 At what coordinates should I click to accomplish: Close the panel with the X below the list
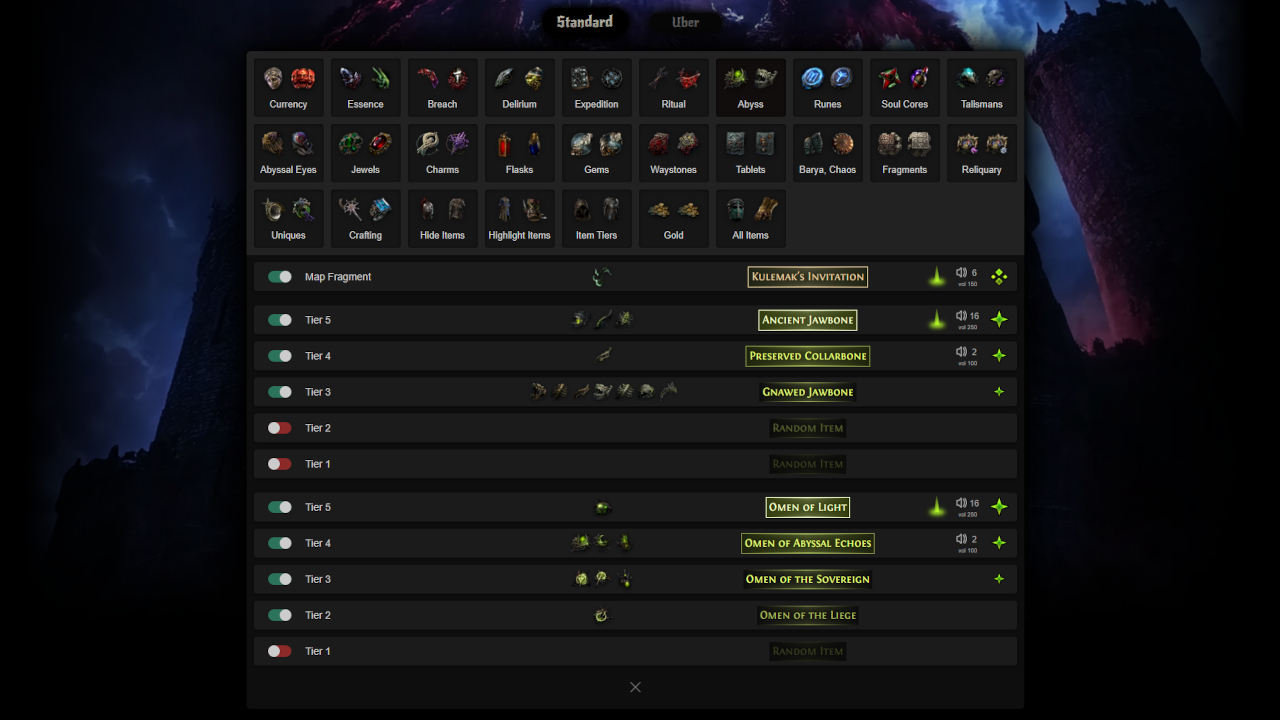(635, 687)
